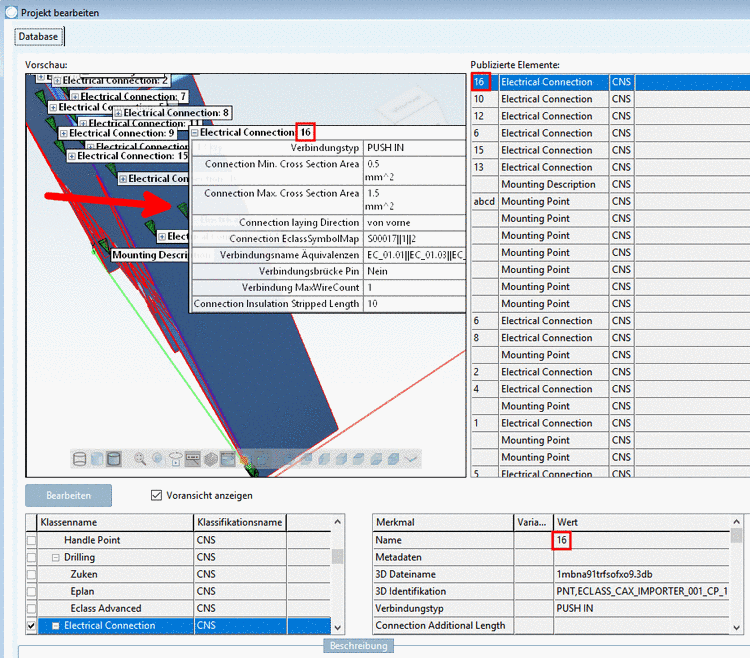
Task: Toggle Voransicht anzeigen checkbox
Action: click(156, 495)
